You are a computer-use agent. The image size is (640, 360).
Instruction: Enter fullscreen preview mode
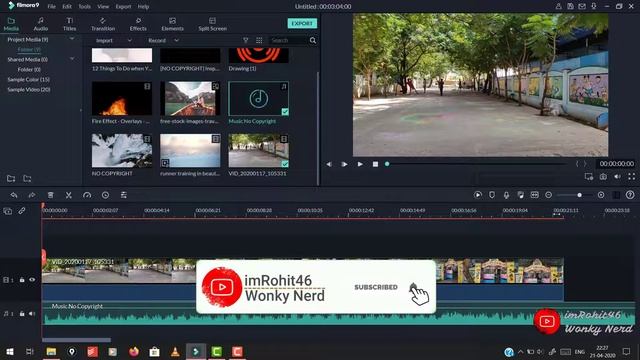[632, 177]
